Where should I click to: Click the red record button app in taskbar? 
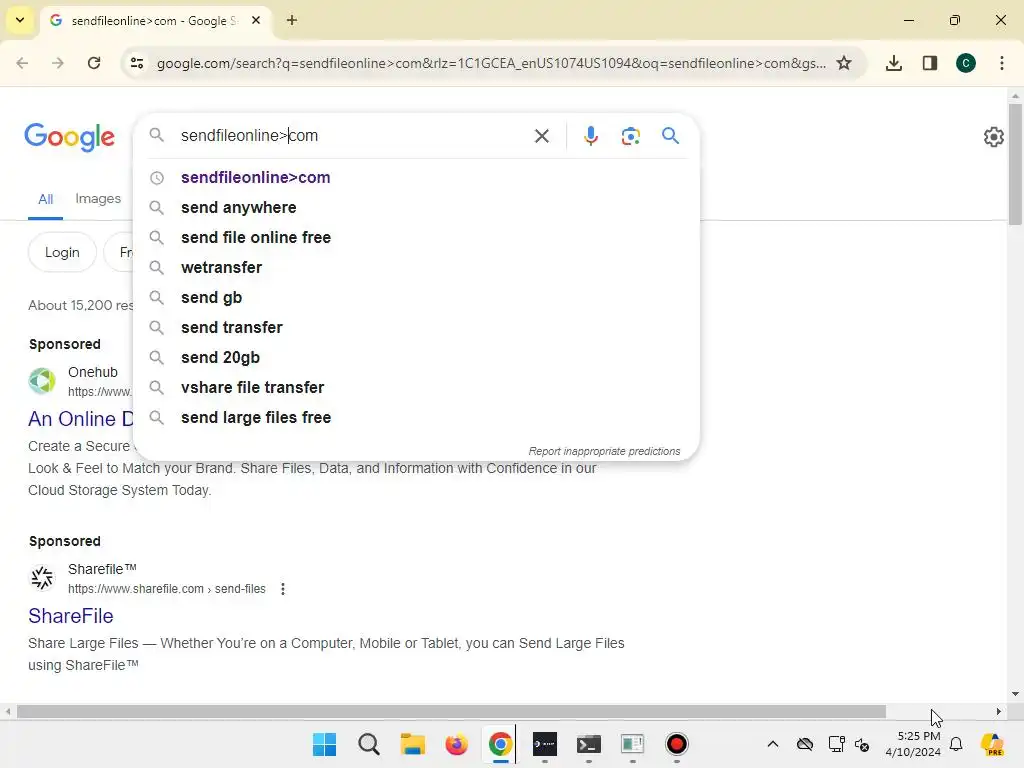pyautogui.click(x=677, y=744)
